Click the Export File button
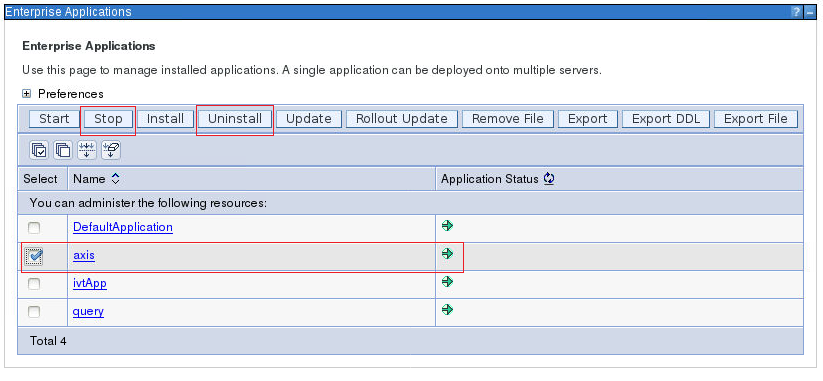Screen dimensions: 823x381 [x=756, y=119]
